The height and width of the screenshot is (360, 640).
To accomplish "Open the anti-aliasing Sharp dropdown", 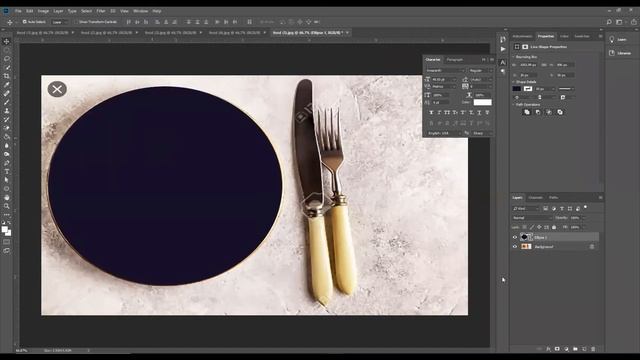I will click(482, 133).
